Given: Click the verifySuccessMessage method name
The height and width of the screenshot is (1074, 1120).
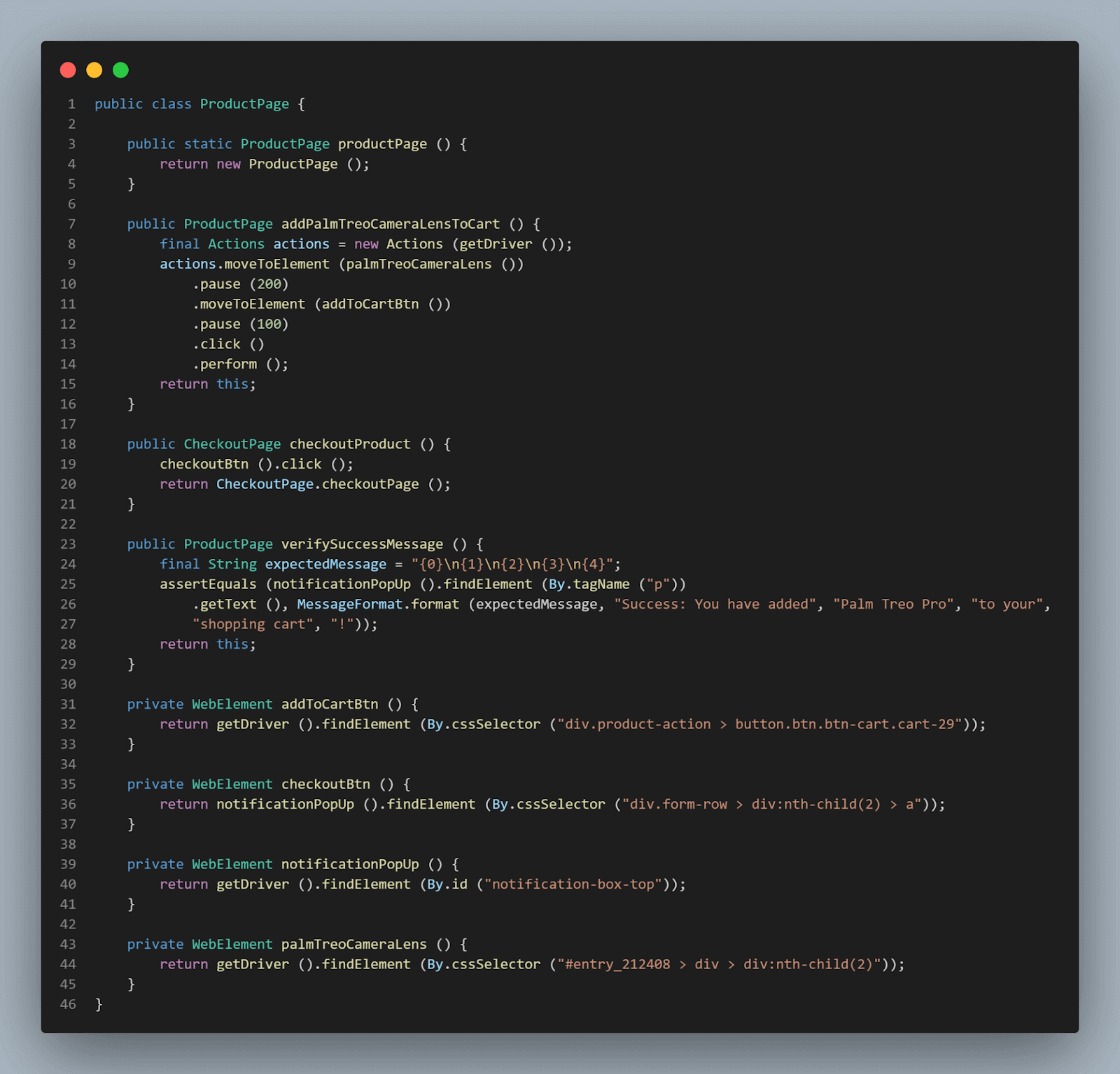Looking at the screenshot, I should [361, 544].
